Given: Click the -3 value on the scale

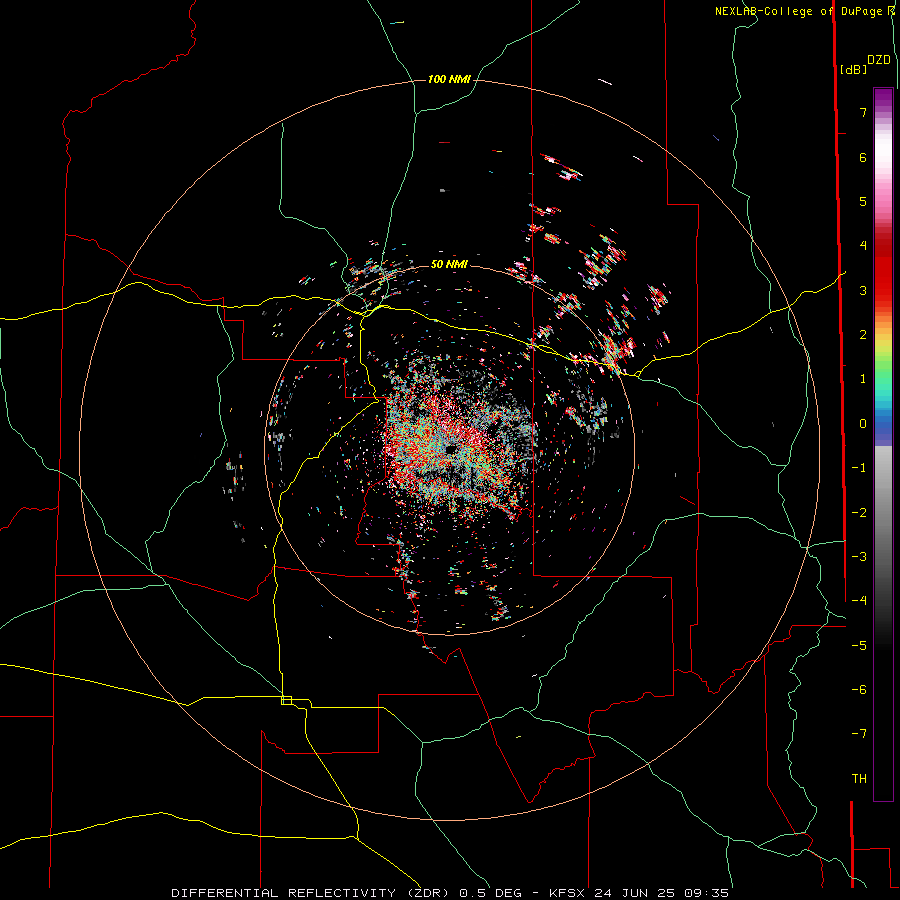Looking at the screenshot, I should click(859, 557).
